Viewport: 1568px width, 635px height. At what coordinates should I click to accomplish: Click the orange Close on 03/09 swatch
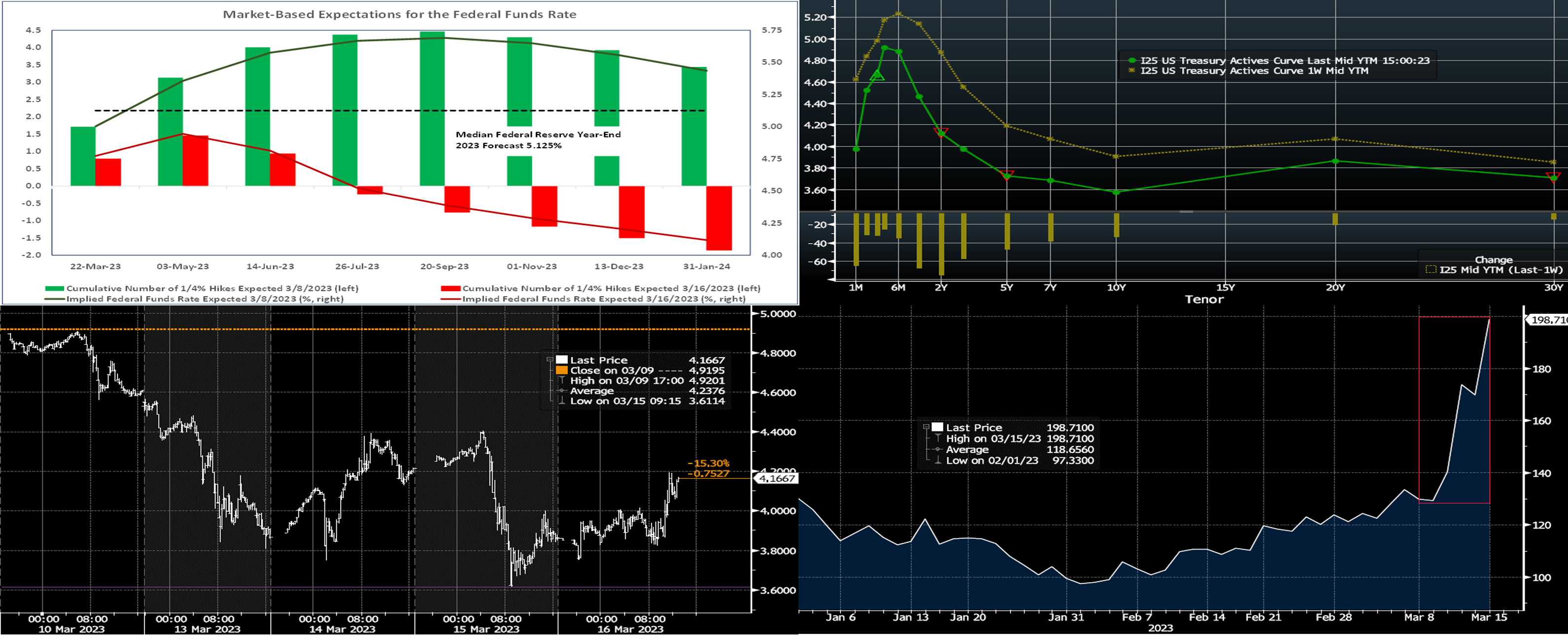561,370
